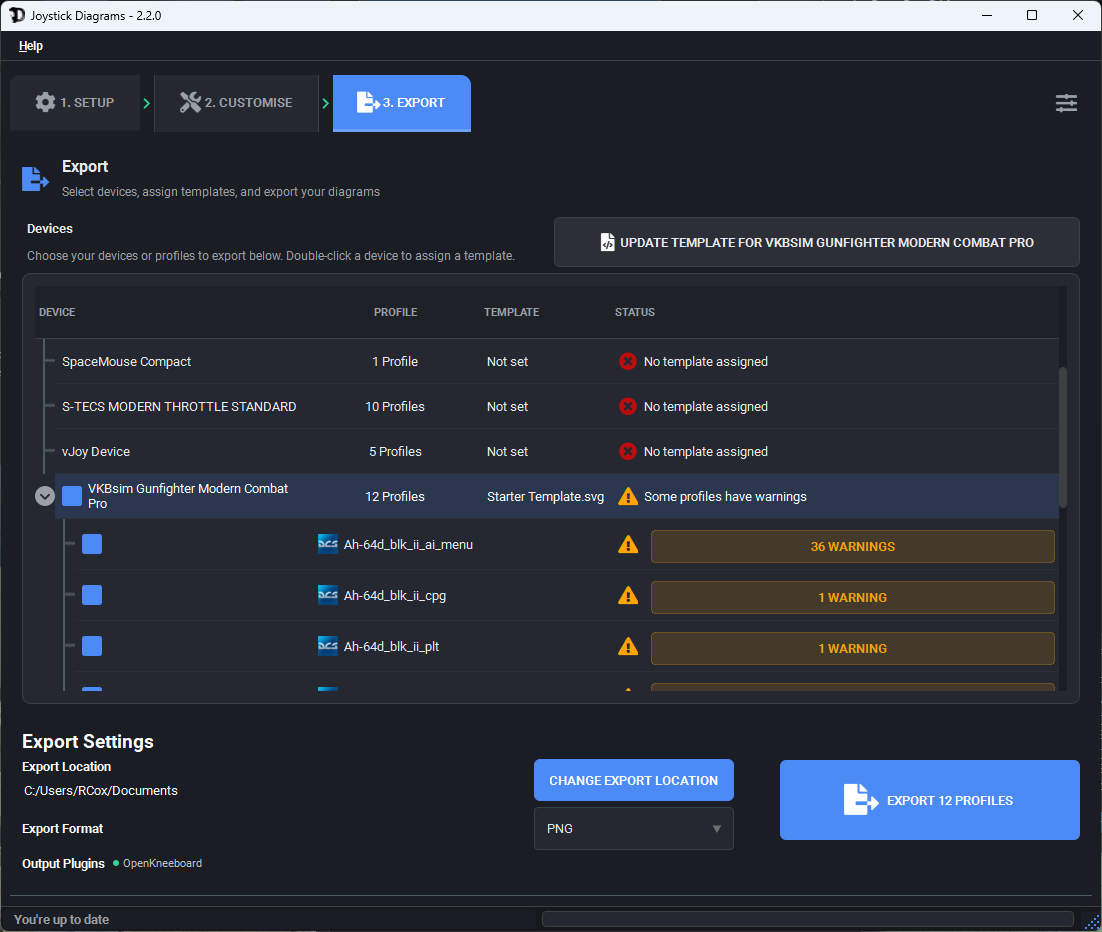The height and width of the screenshot is (932, 1102).
Task: Click the 1 Profile cell
Action: 395,361
